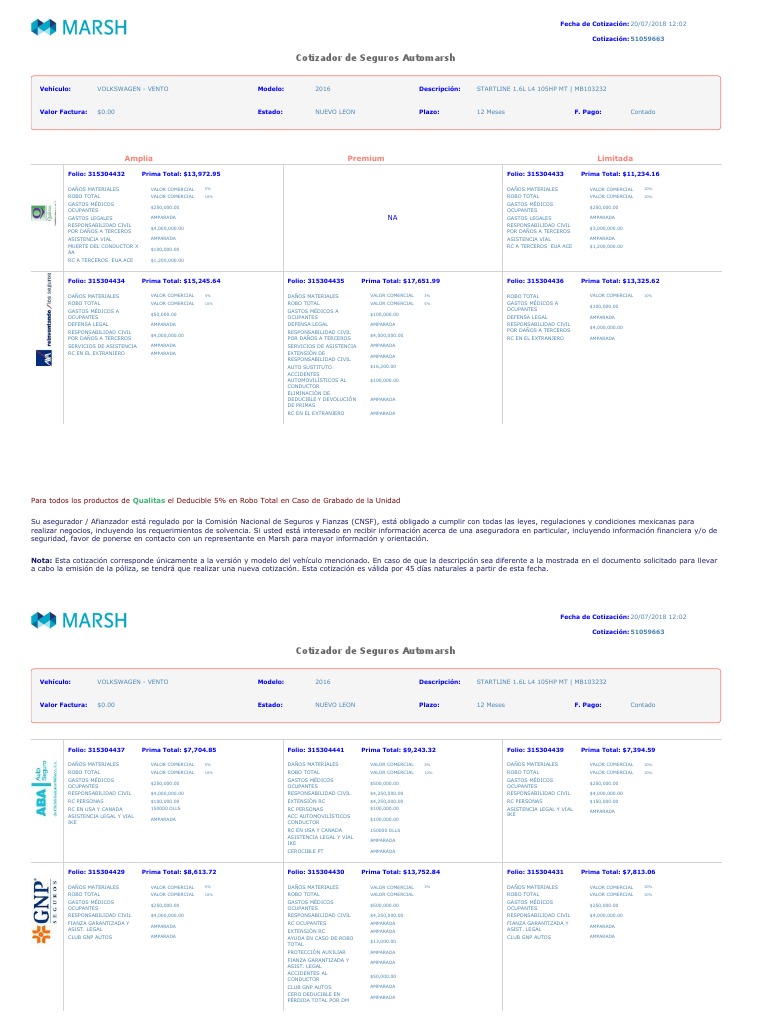Click Folio: 315304429
768x1024 pixels.
96,872
